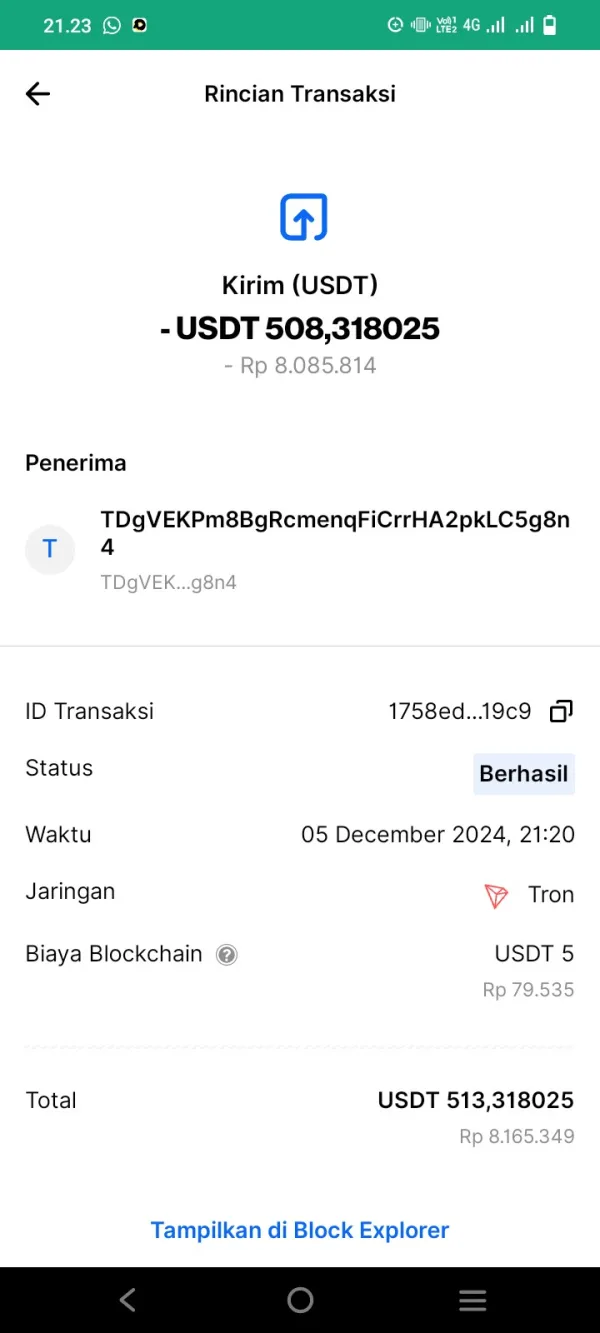Open Biaya Blockchain help icon
This screenshot has width=600, height=1333.
(227, 955)
